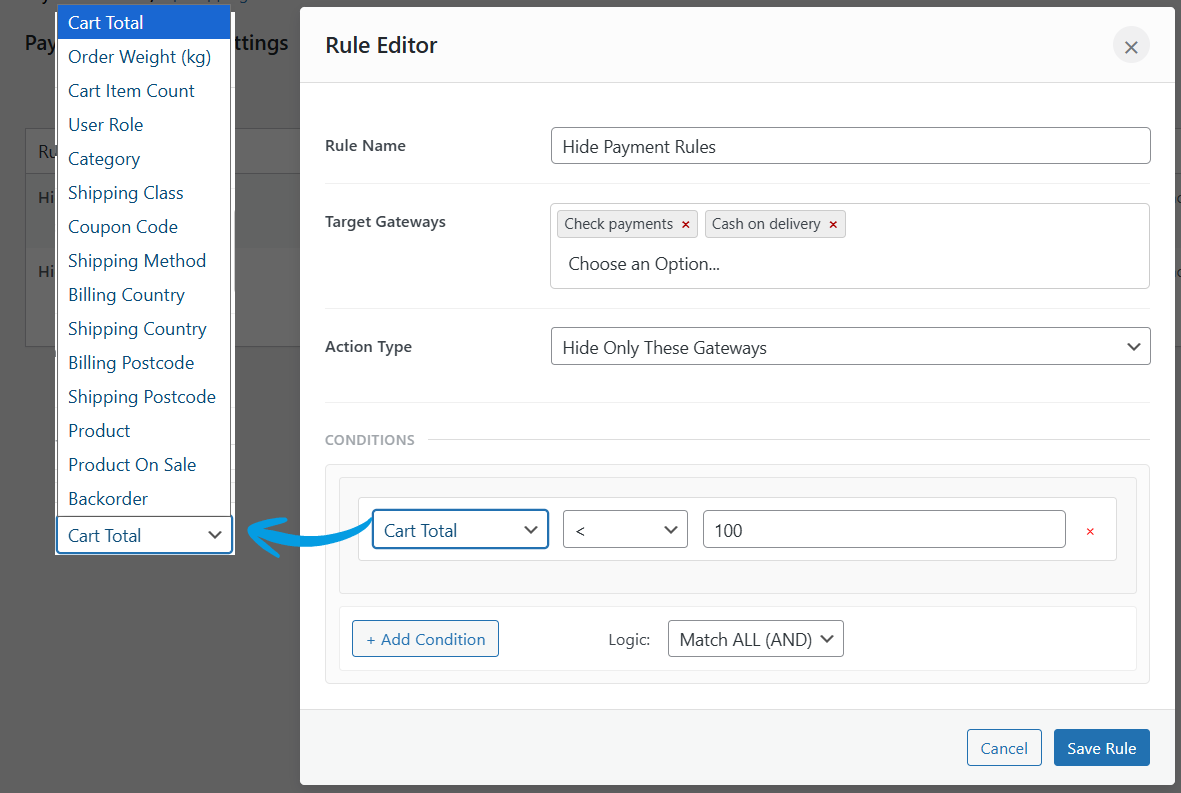This screenshot has height=793, width=1181.
Task: Choose Cart Item Count option
Action: pyautogui.click(x=131, y=91)
